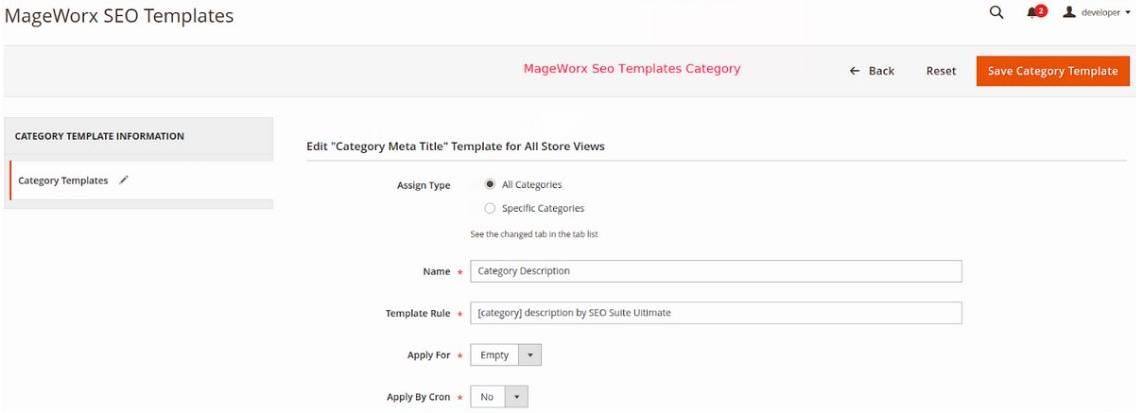This screenshot has height=413, width=1139.
Task: Select the Specific Categories radio button
Action: (490, 208)
